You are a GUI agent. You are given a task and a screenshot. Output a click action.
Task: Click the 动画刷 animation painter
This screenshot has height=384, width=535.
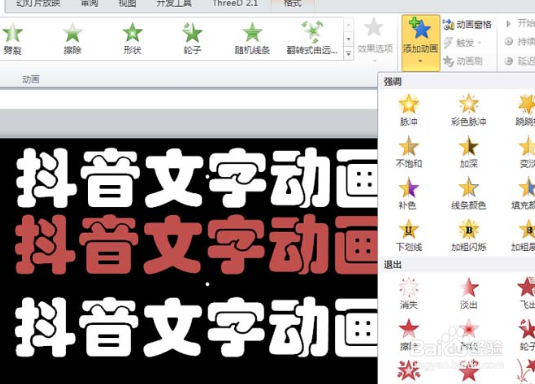[463, 61]
